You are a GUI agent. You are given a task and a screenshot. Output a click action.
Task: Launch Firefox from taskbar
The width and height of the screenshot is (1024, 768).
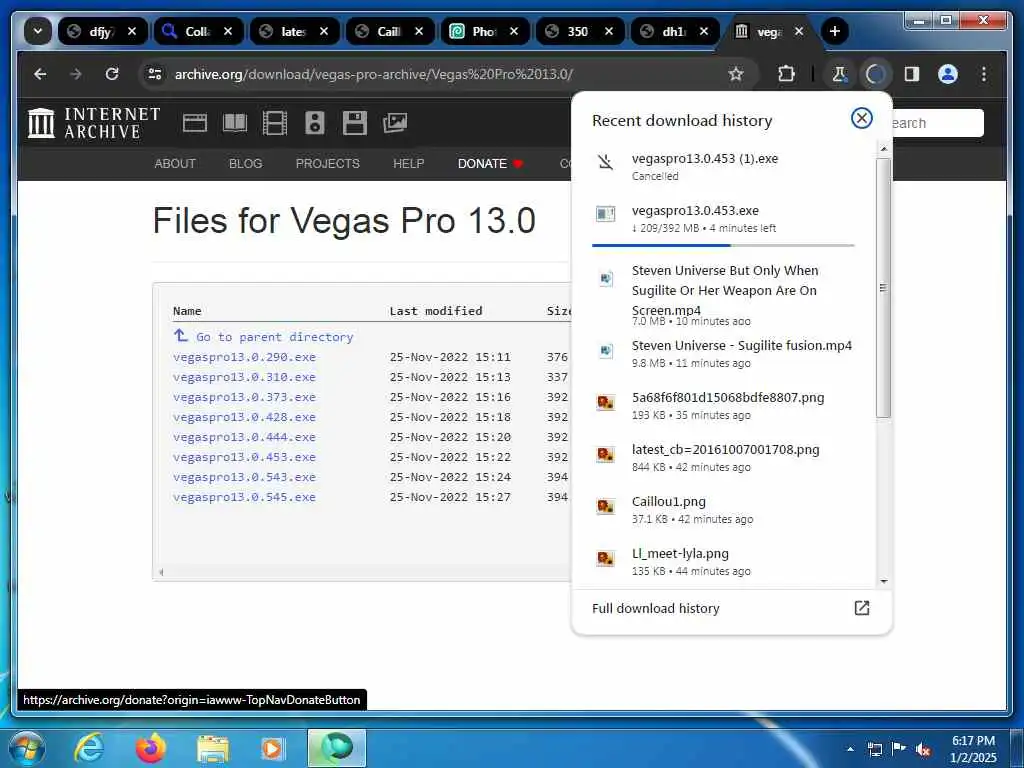[150, 748]
